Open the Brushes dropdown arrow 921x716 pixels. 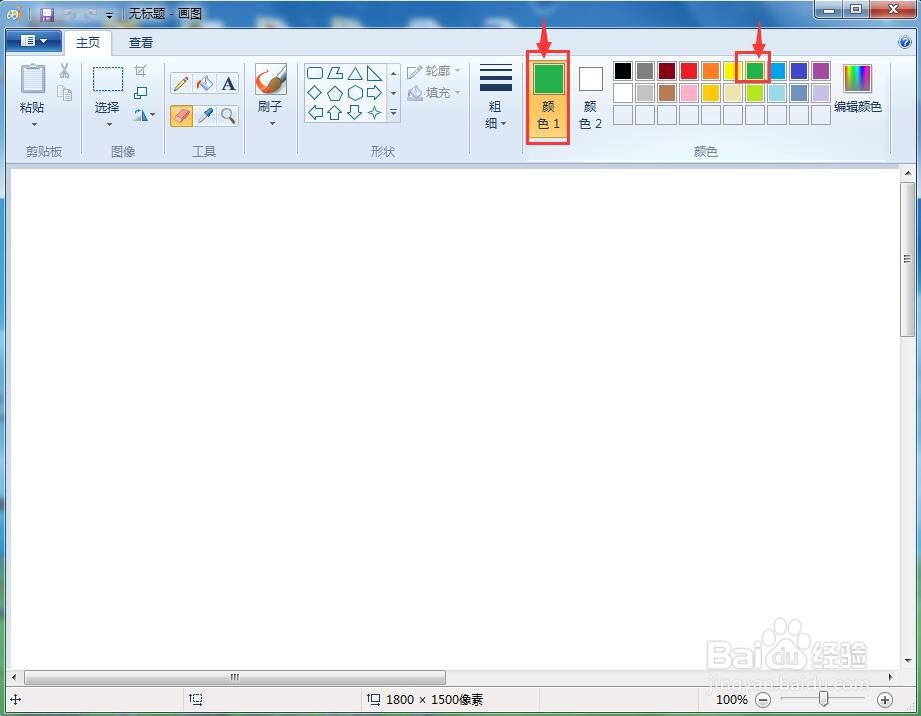pos(272,123)
